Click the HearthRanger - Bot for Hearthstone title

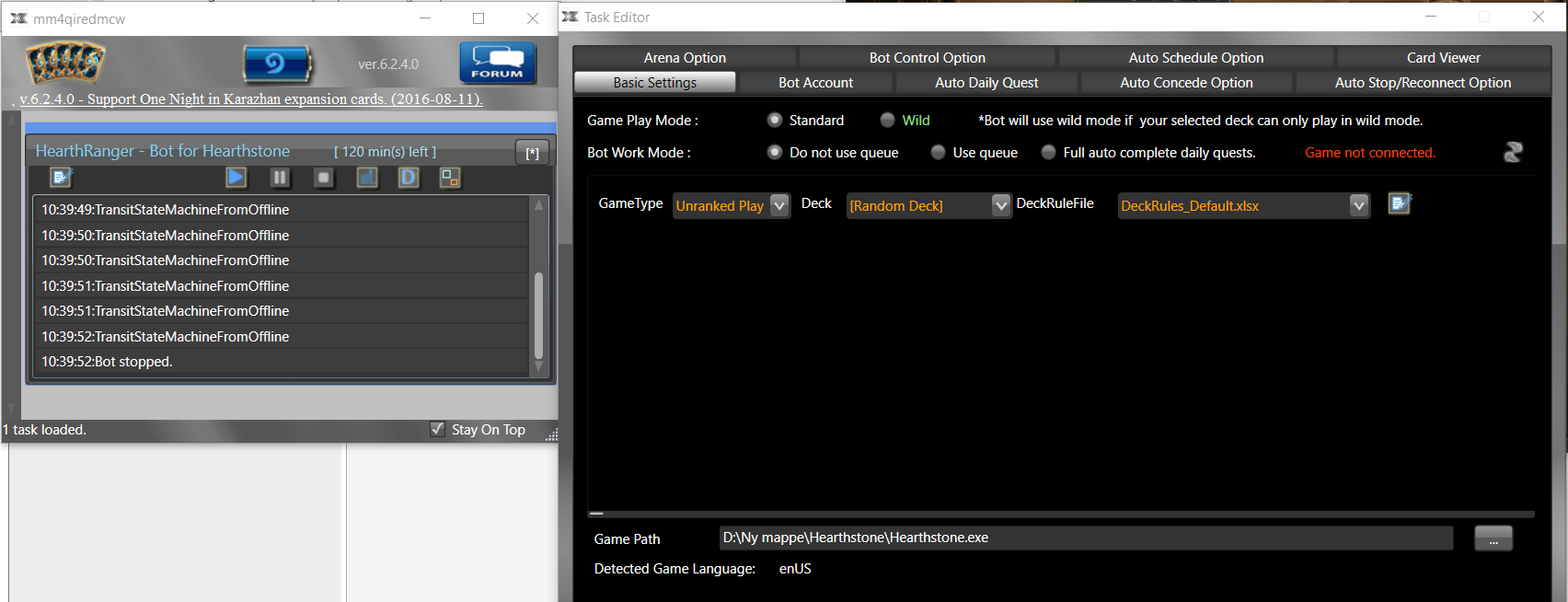(x=163, y=151)
